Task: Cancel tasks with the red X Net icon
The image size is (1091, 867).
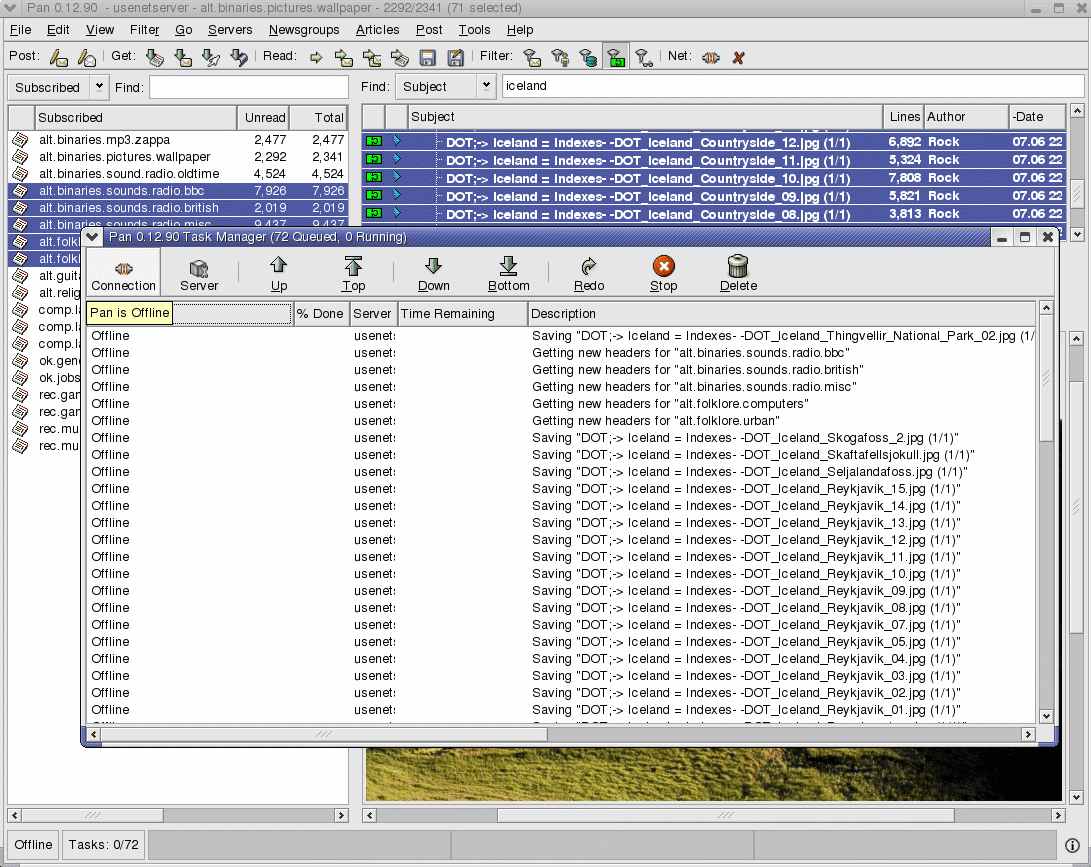Action: point(738,57)
